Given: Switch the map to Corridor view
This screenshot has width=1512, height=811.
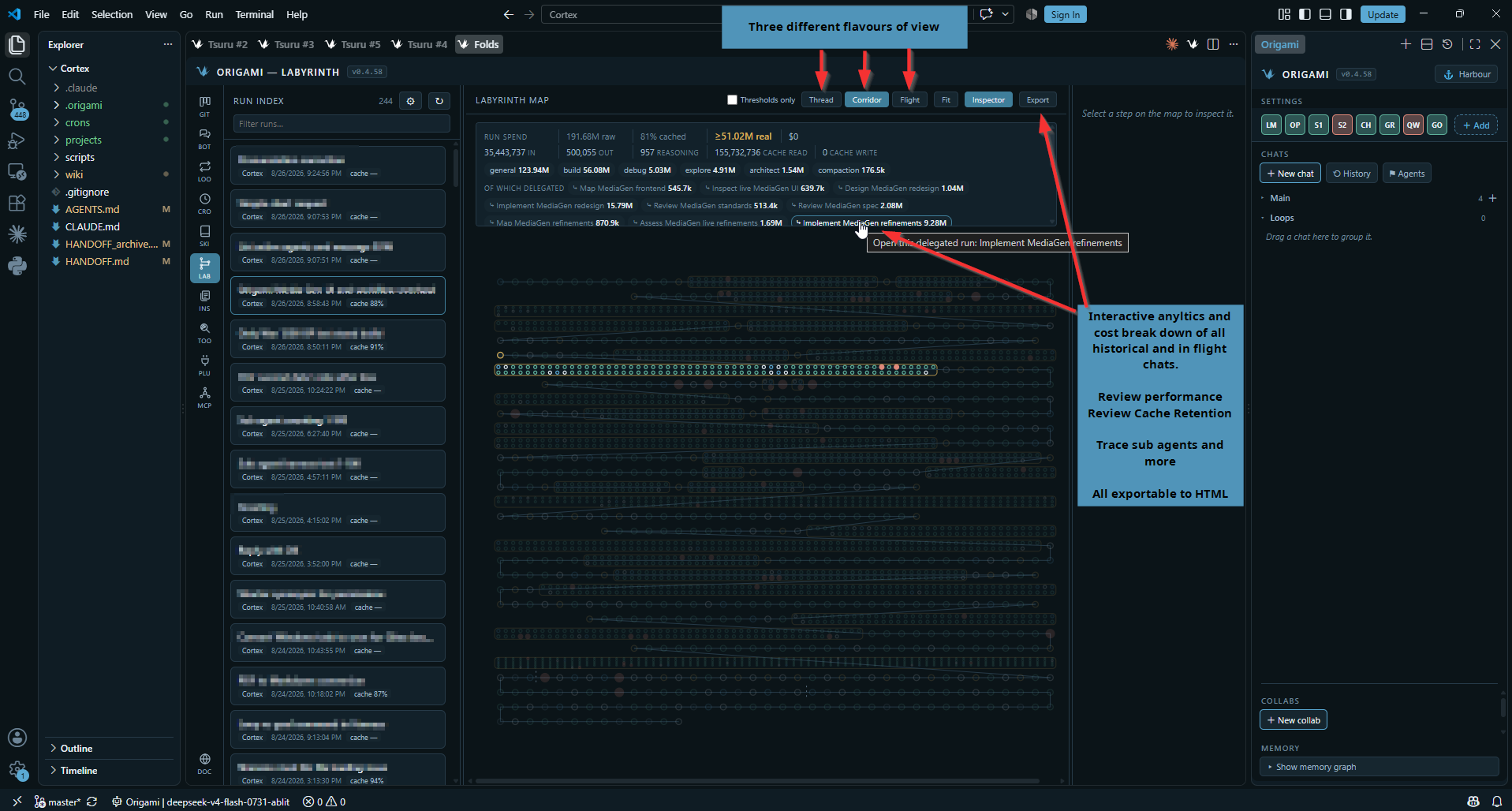Looking at the screenshot, I should pyautogui.click(x=867, y=100).
